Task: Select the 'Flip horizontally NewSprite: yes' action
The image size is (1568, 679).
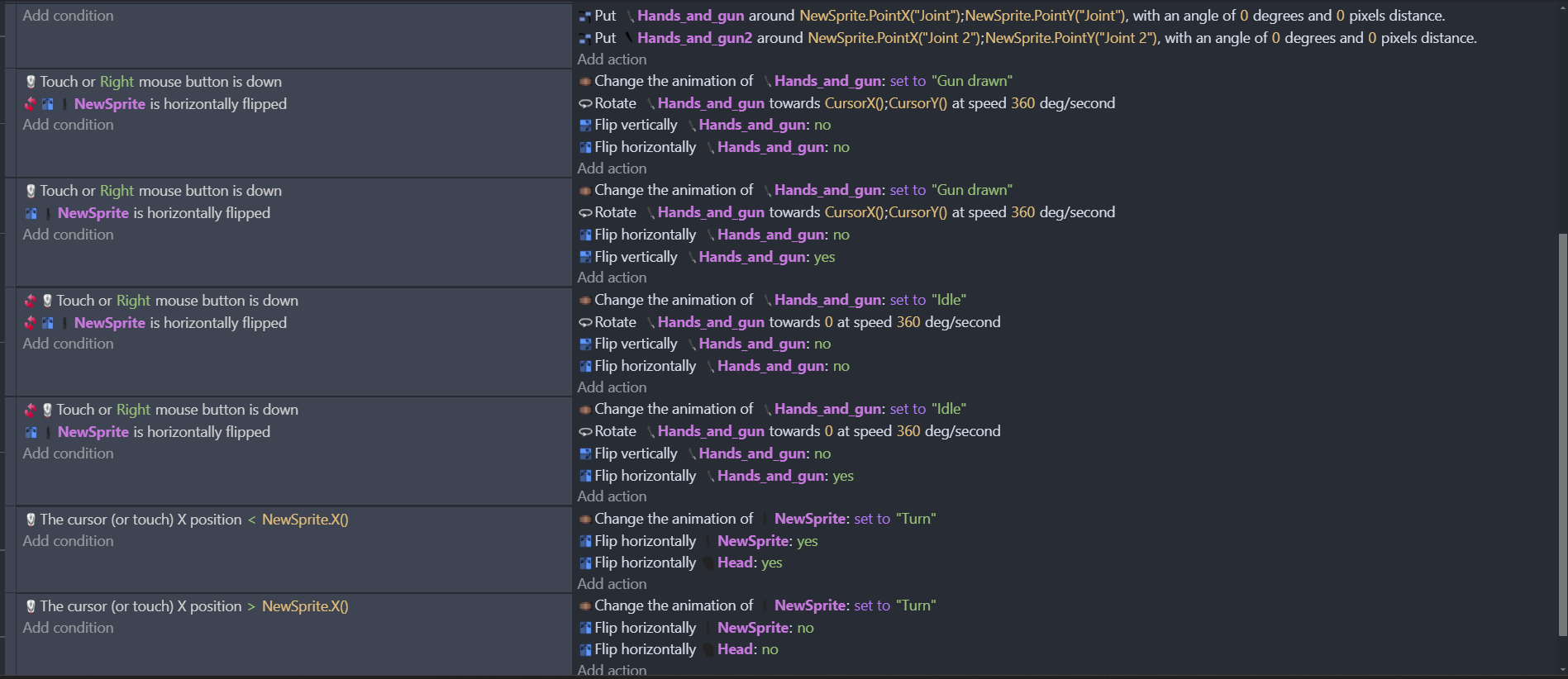Action: [x=698, y=541]
